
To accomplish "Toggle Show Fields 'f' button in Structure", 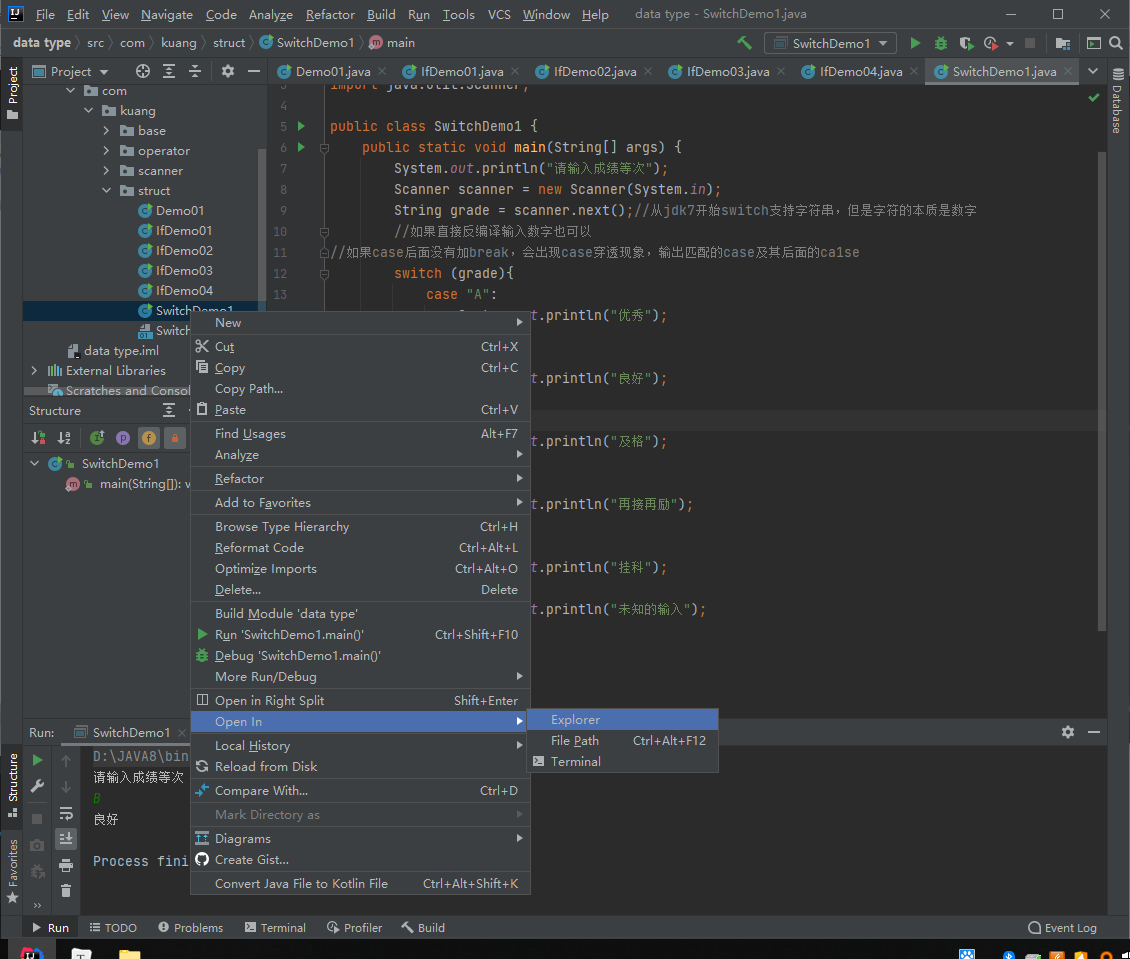I will click(x=148, y=437).
